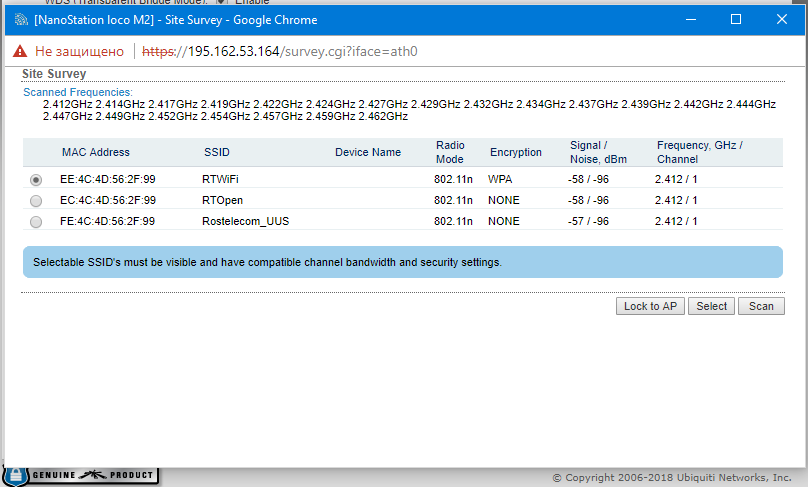The width and height of the screenshot is (808, 487).
Task: Click the Site Survey heading
Action: (x=54, y=74)
